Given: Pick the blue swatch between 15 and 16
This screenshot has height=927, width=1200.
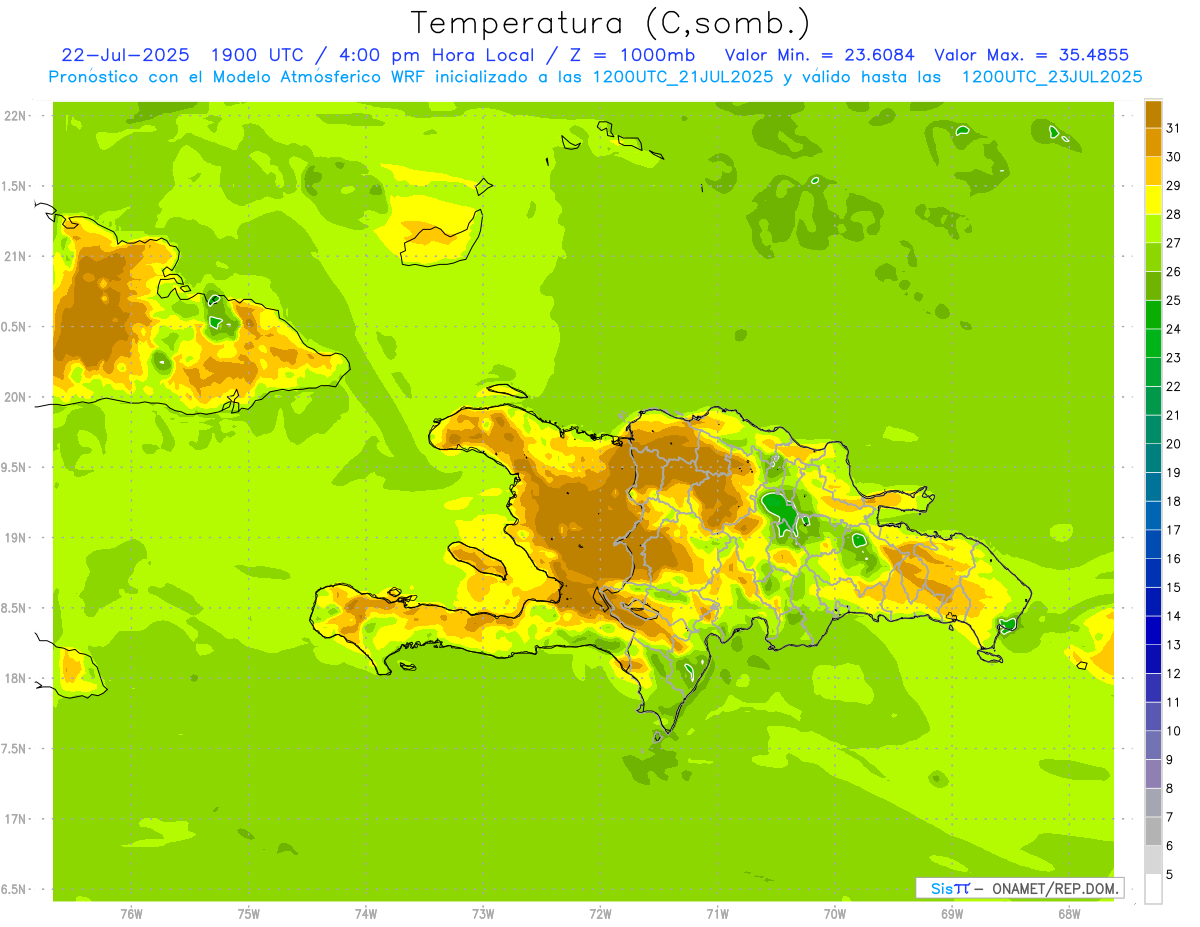Looking at the screenshot, I should pos(1153,573).
